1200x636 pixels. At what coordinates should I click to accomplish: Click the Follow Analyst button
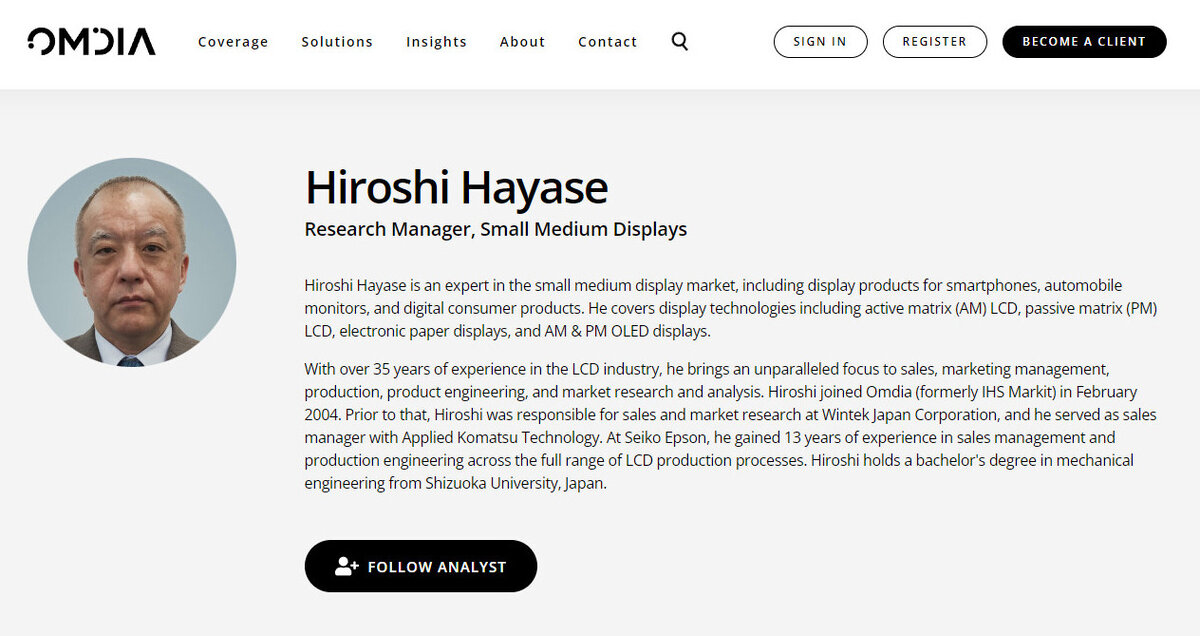[x=421, y=566]
